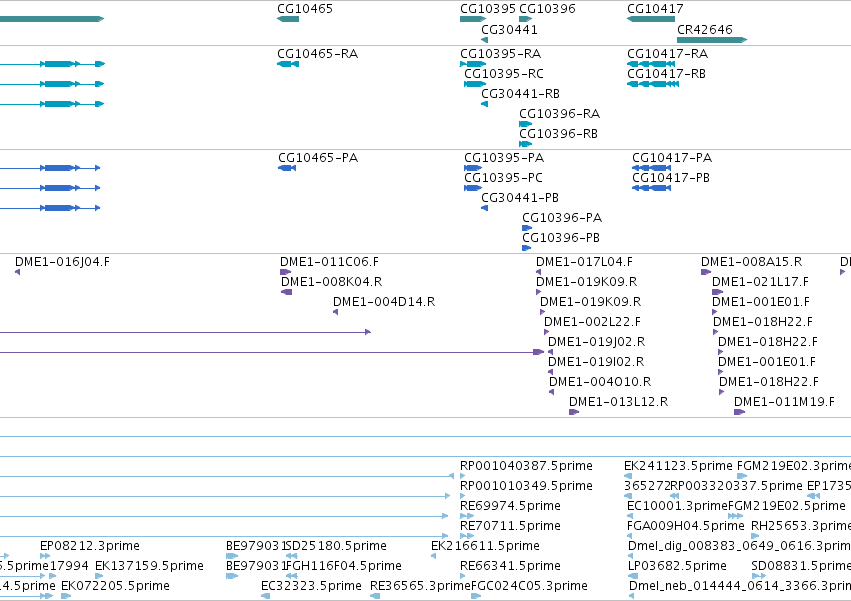Select EST label EK241123.5prime
The height and width of the screenshot is (601, 851).
tap(678, 466)
